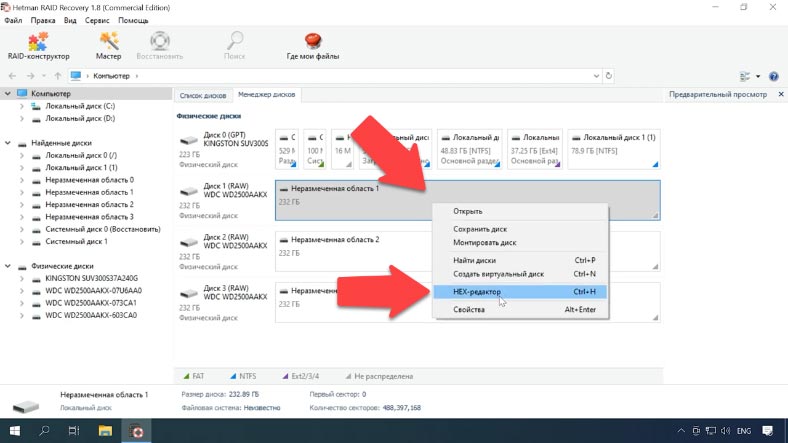Collapse the Найденные диски node
The image size is (788, 443).
pos(8,143)
